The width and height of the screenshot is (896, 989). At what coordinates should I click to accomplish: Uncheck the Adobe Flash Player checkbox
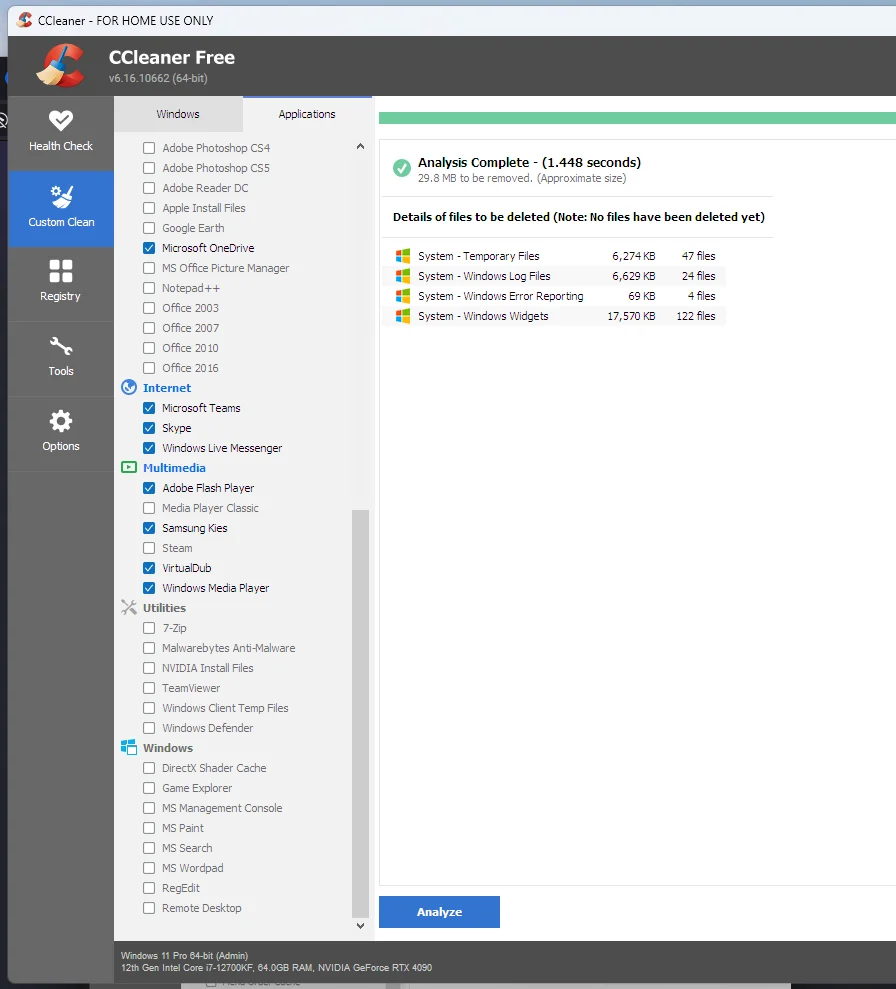pyautogui.click(x=149, y=488)
